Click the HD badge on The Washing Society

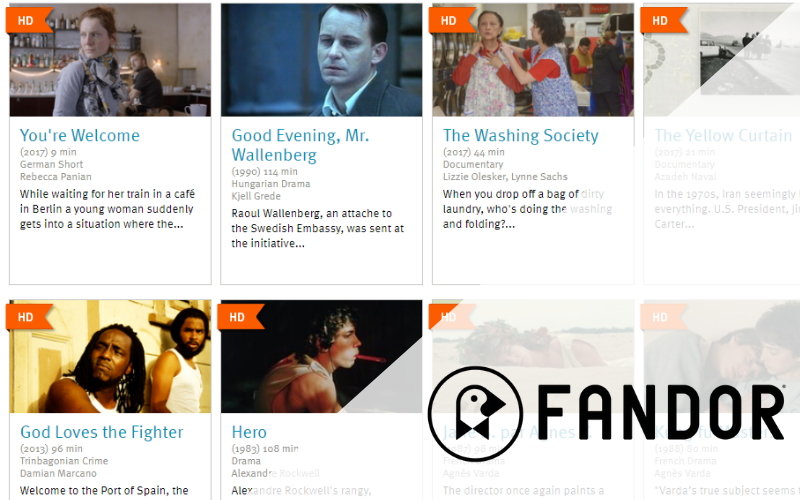[x=452, y=20]
